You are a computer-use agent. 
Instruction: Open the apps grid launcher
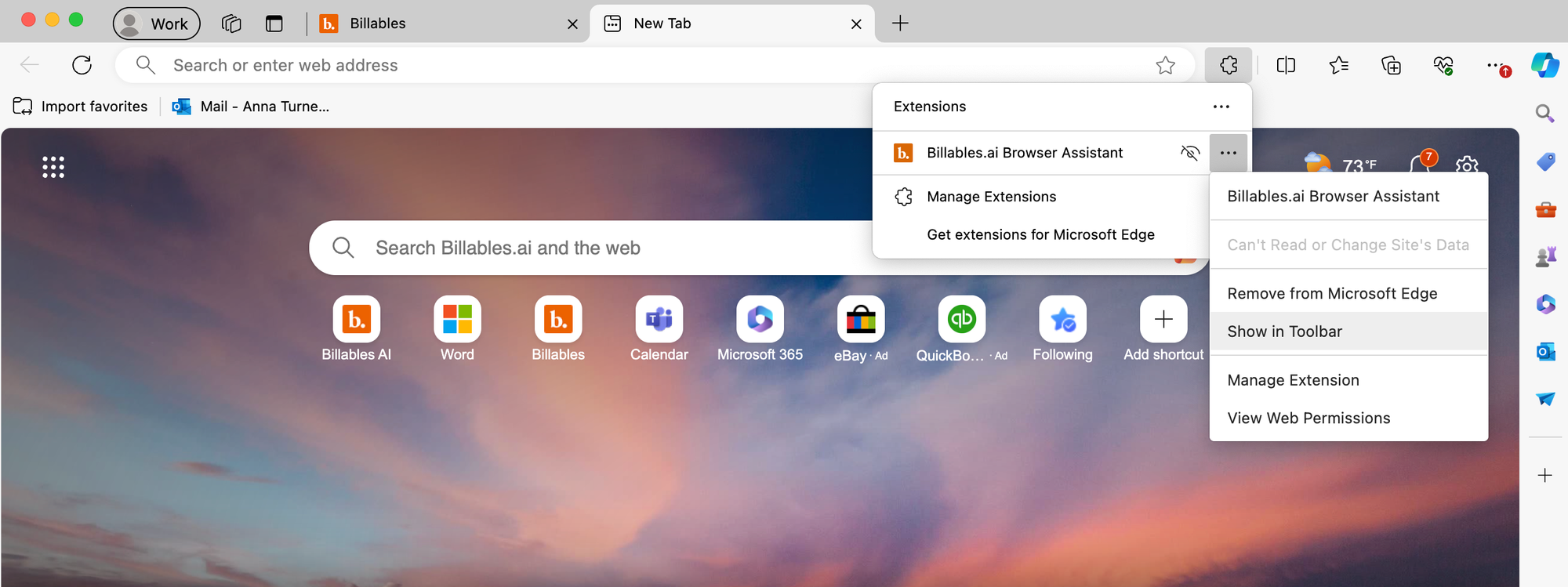(53, 167)
